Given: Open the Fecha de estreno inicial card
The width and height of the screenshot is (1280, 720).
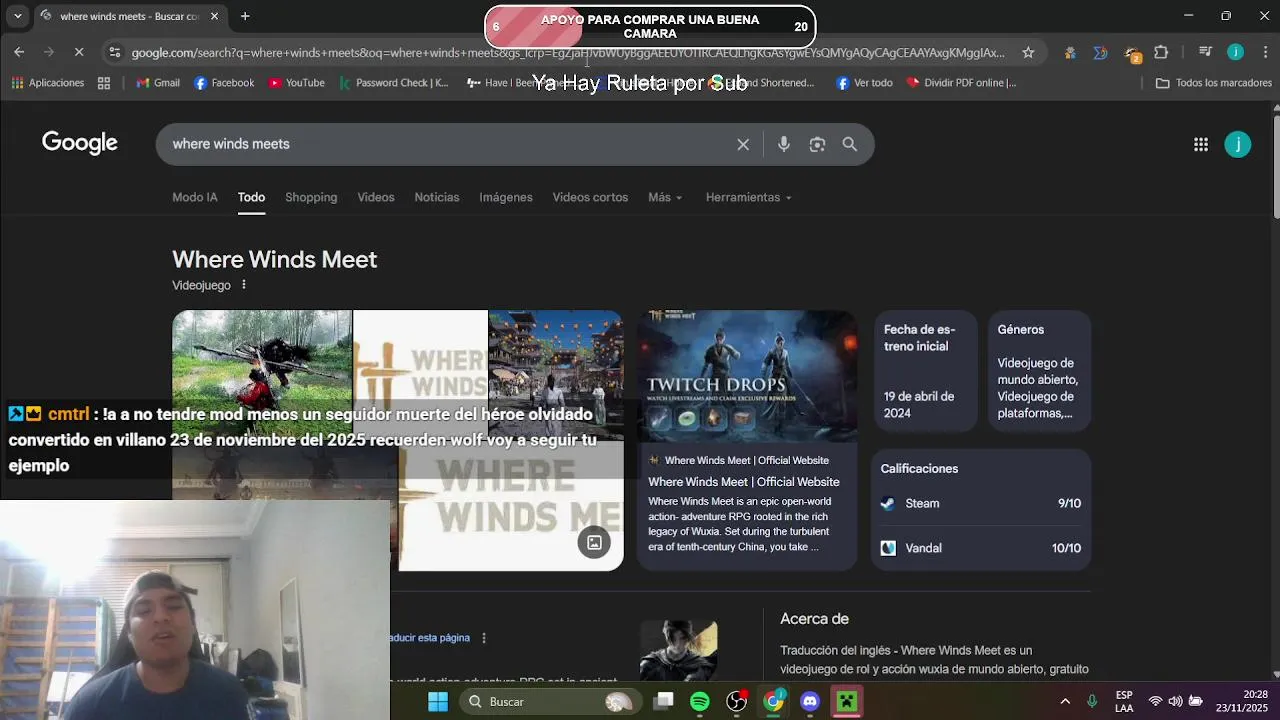Looking at the screenshot, I should [x=925, y=371].
